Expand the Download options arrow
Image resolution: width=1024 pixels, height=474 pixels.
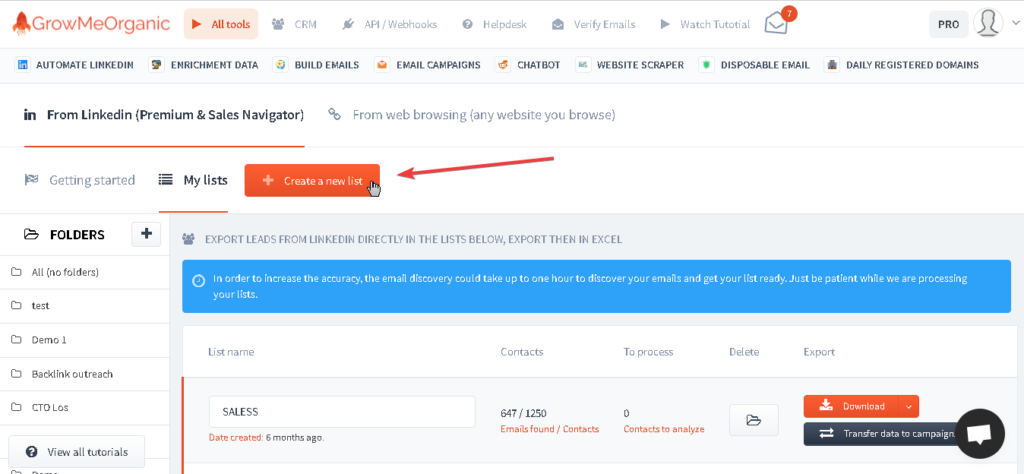pyautogui.click(x=908, y=406)
